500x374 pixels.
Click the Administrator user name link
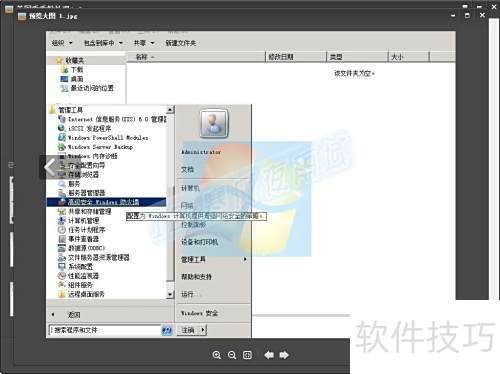pos(201,152)
